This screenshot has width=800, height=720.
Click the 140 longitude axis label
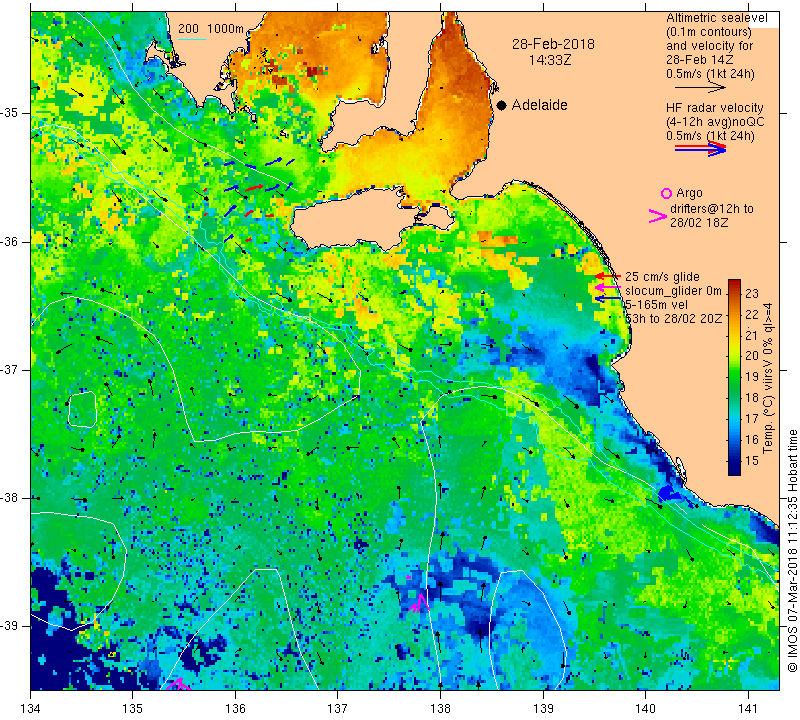point(645,708)
